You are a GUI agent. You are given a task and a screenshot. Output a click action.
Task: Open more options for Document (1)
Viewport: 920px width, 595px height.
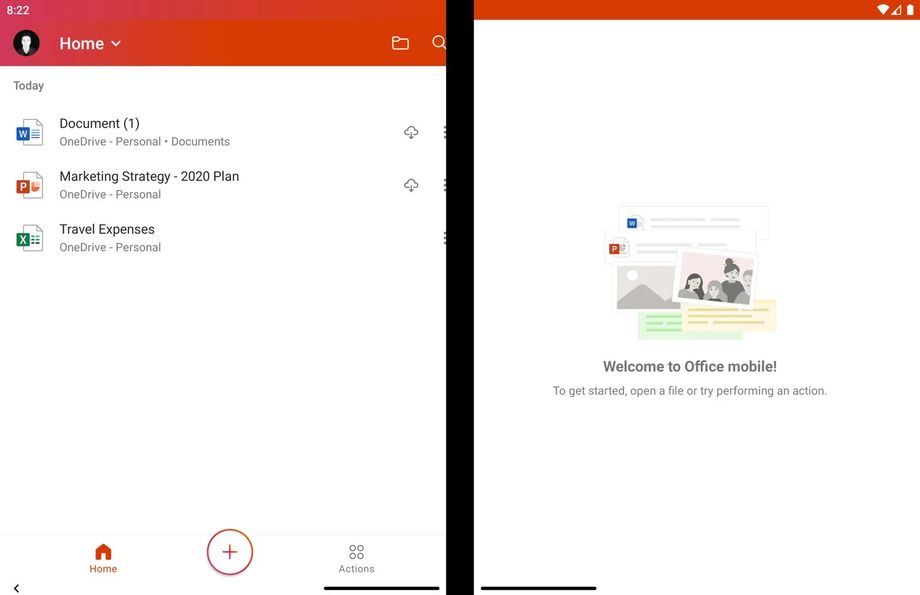coord(443,132)
